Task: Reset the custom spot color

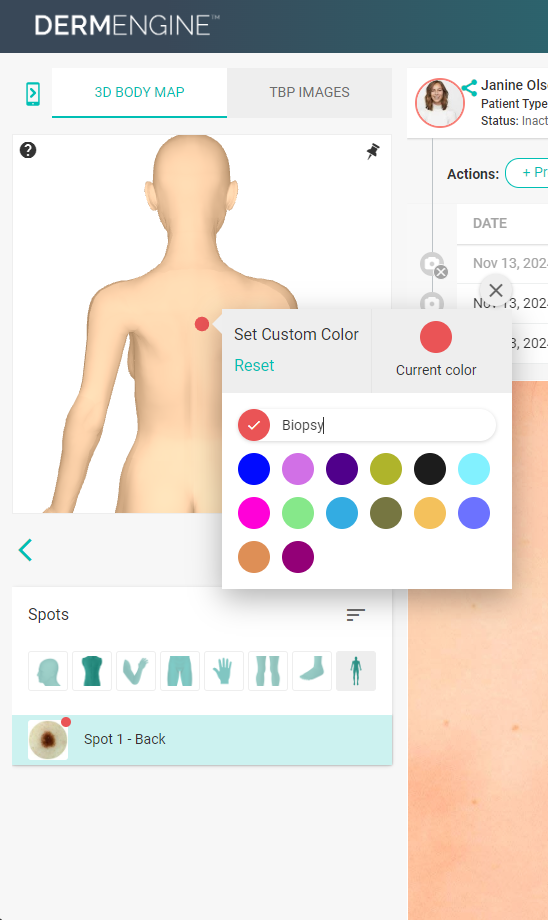Action: [254, 366]
